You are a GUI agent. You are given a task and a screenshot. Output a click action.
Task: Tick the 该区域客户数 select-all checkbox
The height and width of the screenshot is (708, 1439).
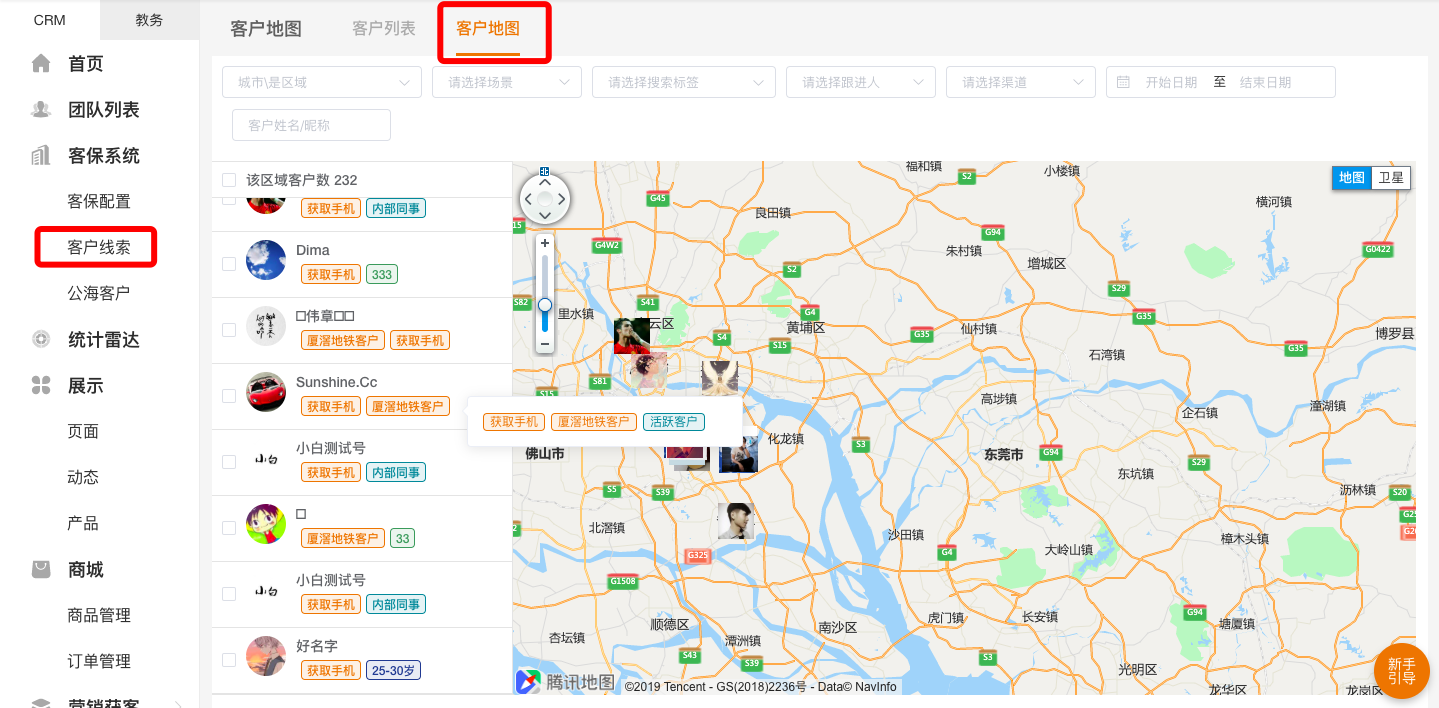229,180
